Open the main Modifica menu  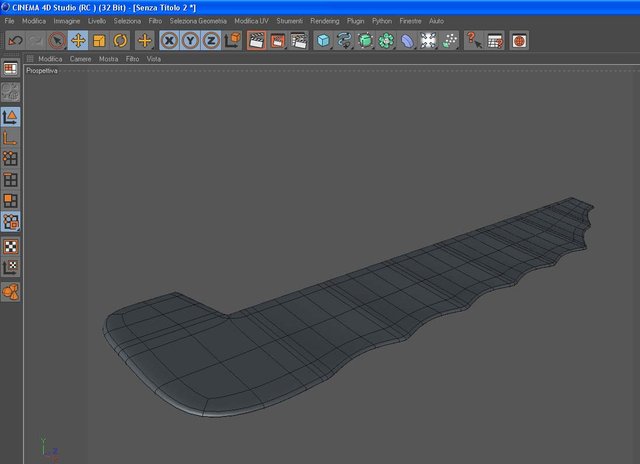coord(34,21)
